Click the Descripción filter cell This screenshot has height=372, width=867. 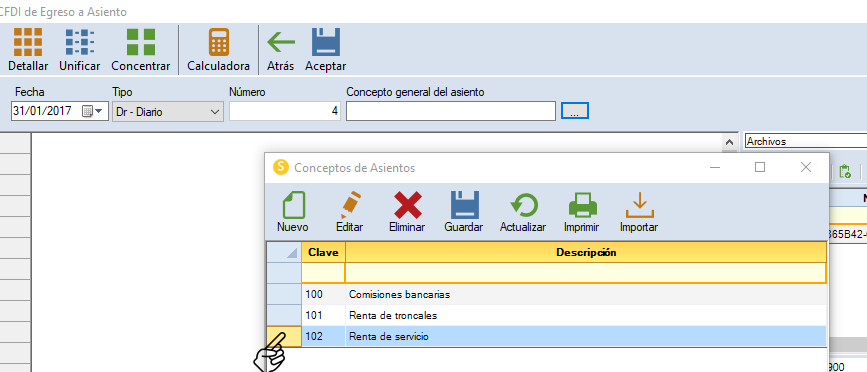[586, 273]
